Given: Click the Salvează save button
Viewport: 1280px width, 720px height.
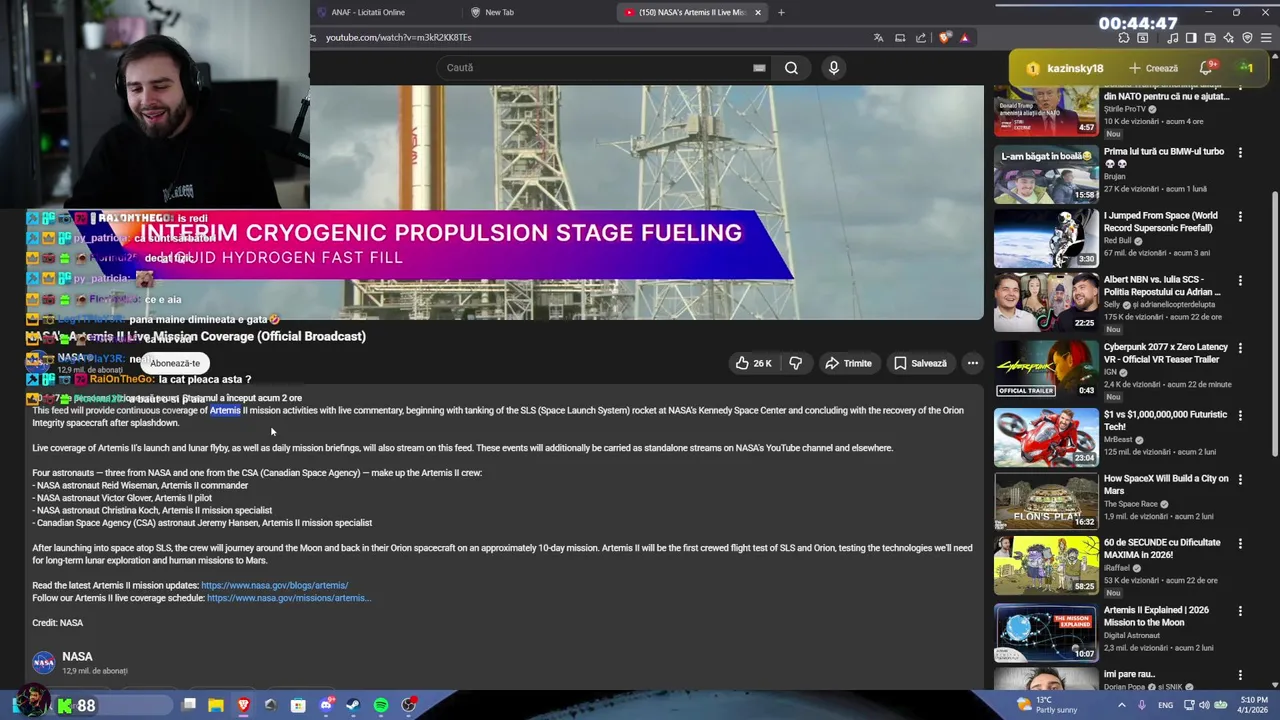Looking at the screenshot, I should point(920,363).
